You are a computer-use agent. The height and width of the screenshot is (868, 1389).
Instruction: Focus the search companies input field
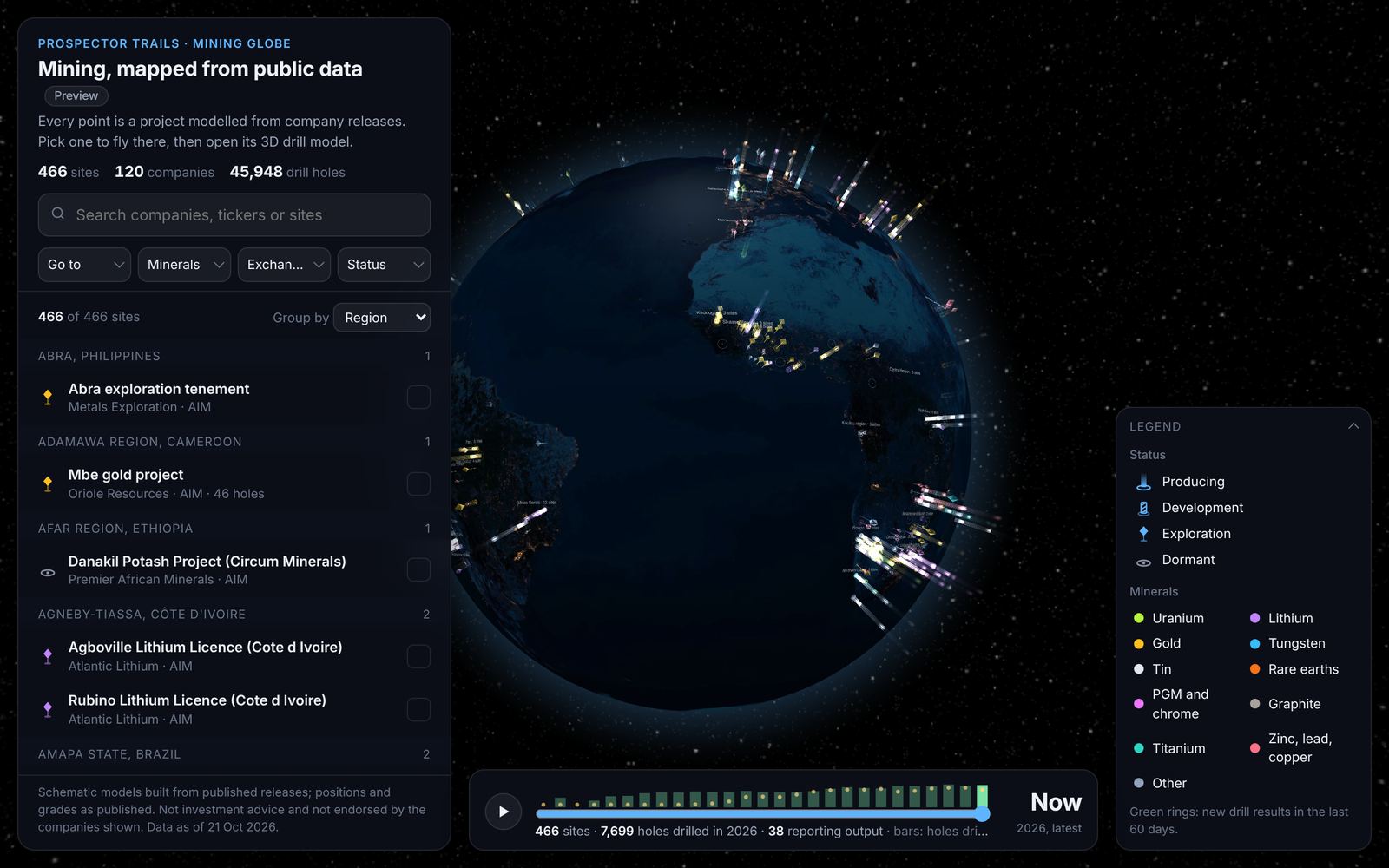tap(234, 214)
